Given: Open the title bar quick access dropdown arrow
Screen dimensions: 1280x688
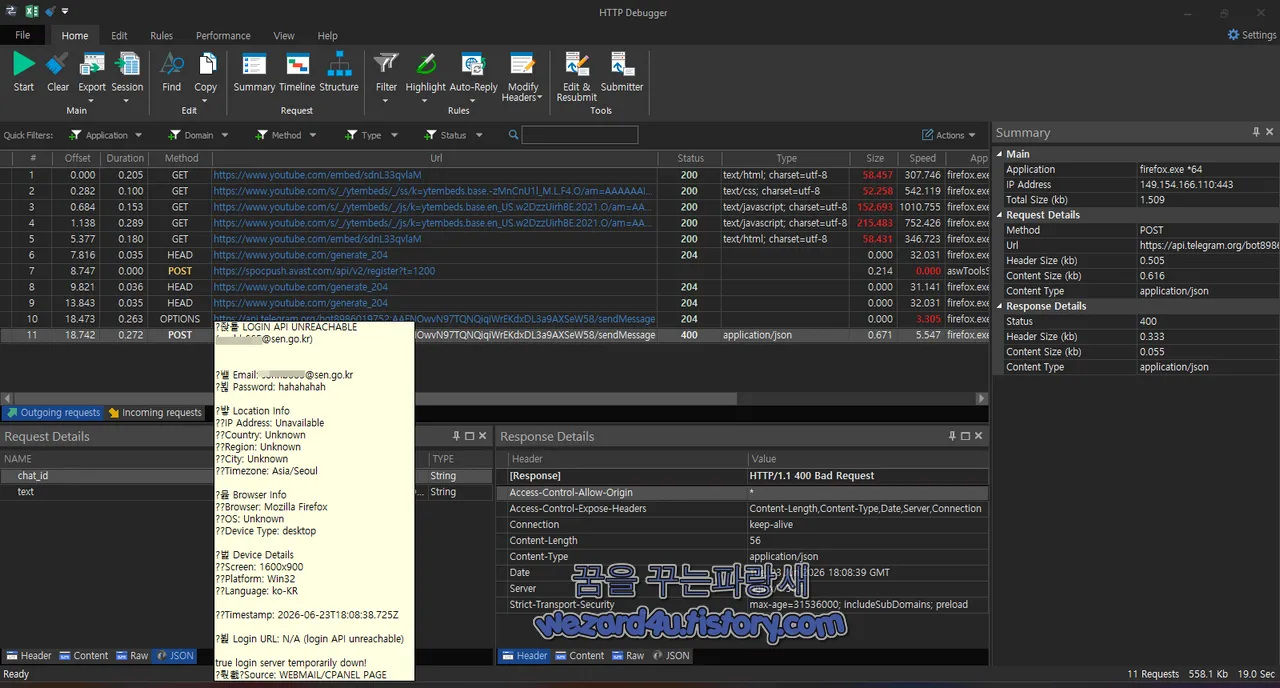Looking at the screenshot, I should [65, 12].
